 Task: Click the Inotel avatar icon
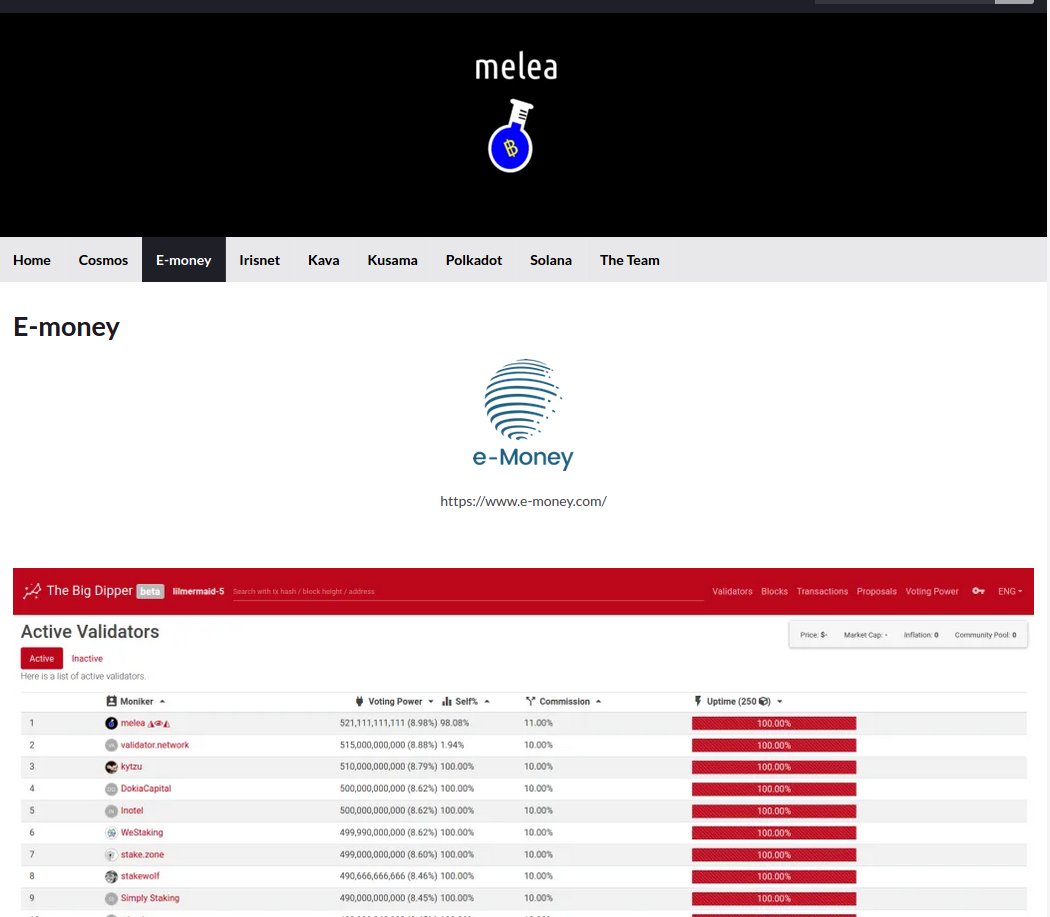coord(111,811)
